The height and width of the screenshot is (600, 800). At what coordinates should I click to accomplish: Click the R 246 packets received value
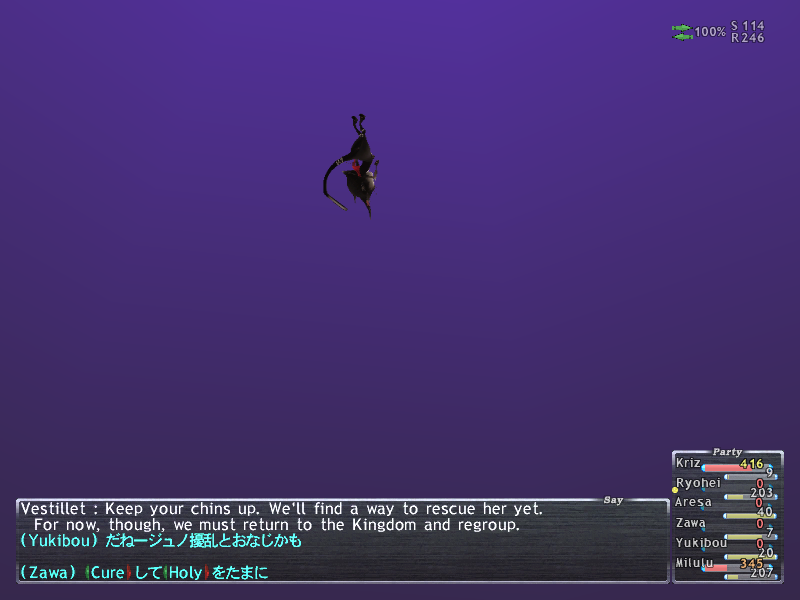tap(747, 38)
